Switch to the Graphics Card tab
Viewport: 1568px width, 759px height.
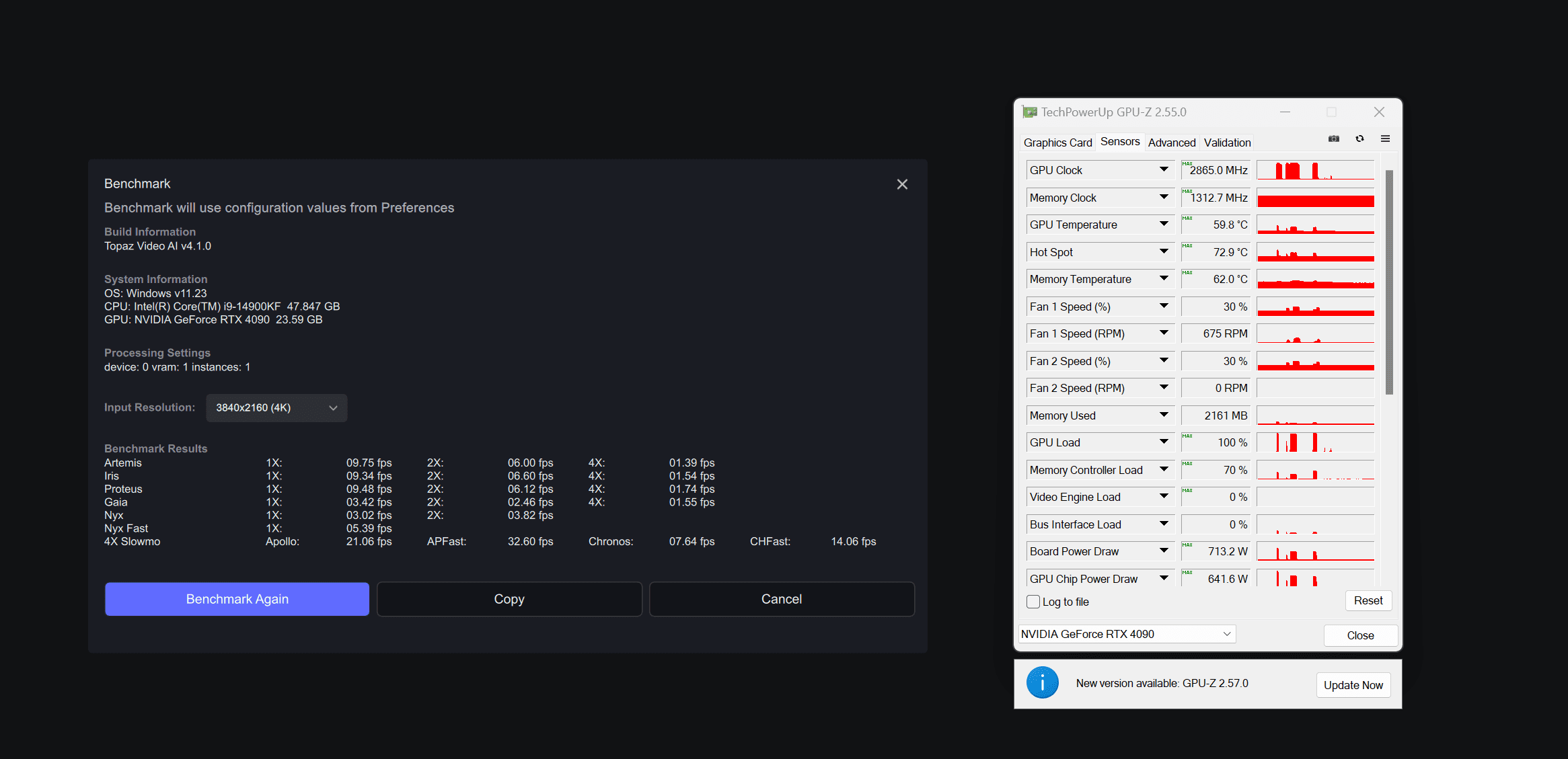[1057, 143]
